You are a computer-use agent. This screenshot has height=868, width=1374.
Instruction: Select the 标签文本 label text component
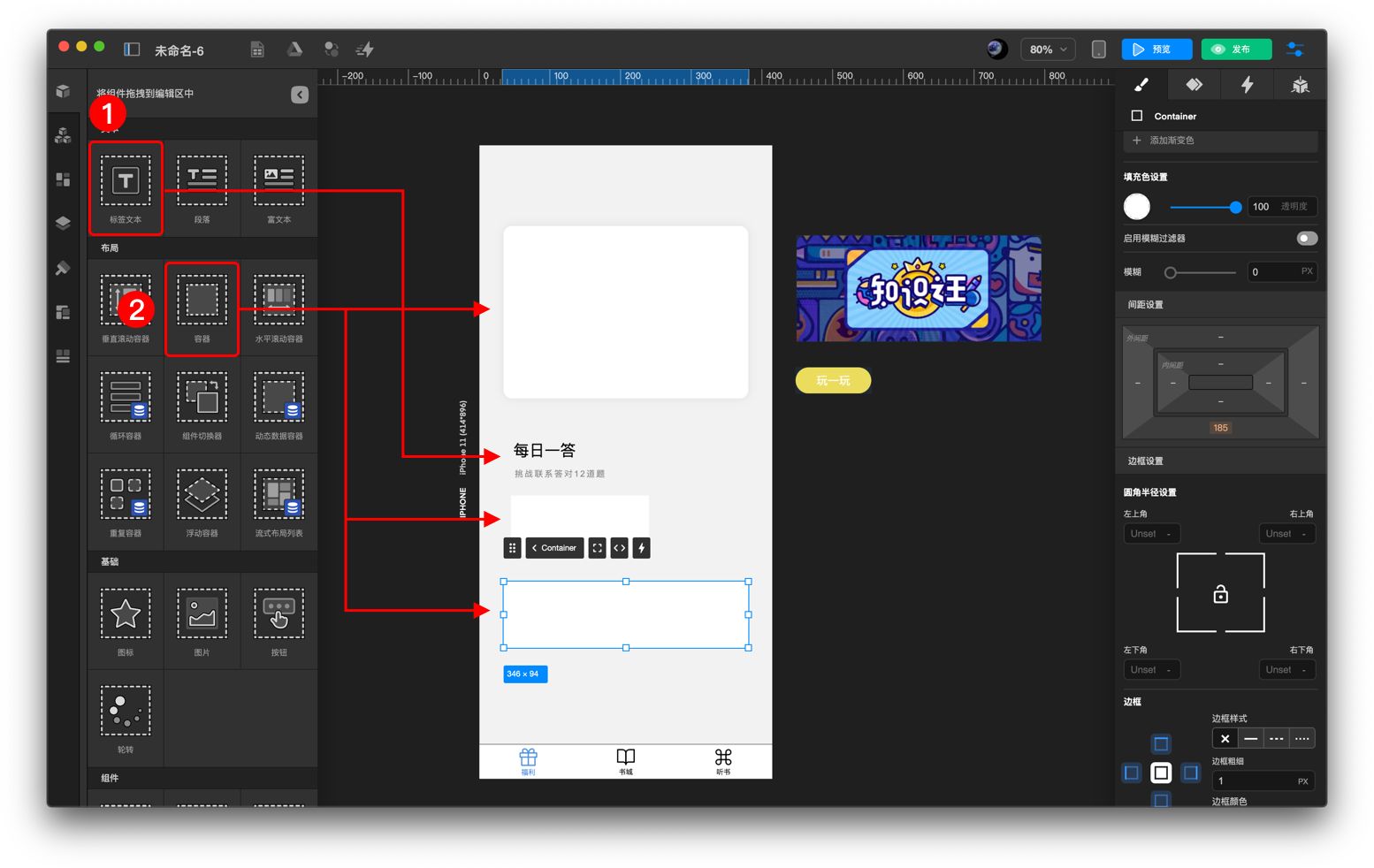(x=126, y=188)
